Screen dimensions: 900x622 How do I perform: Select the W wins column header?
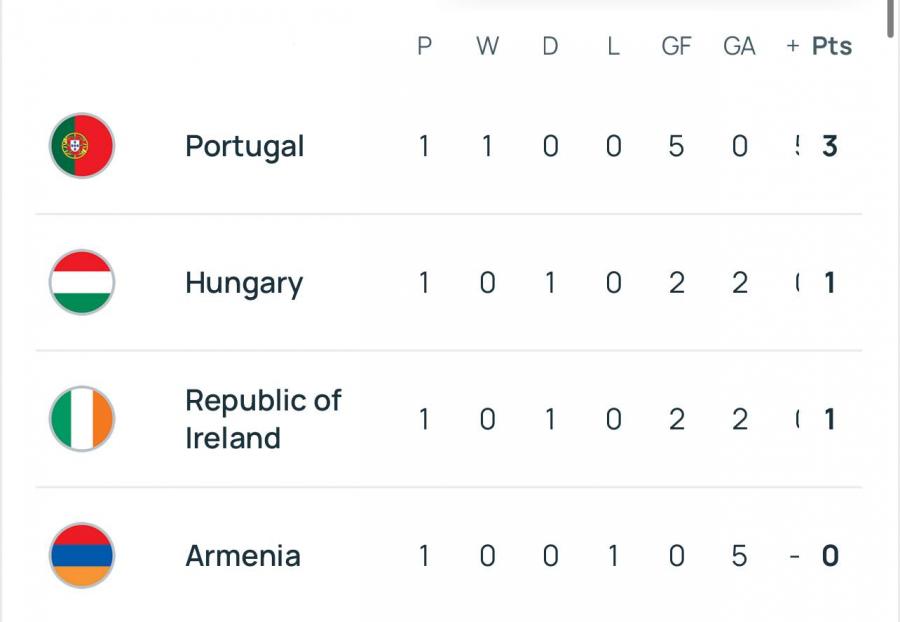click(487, 46)
